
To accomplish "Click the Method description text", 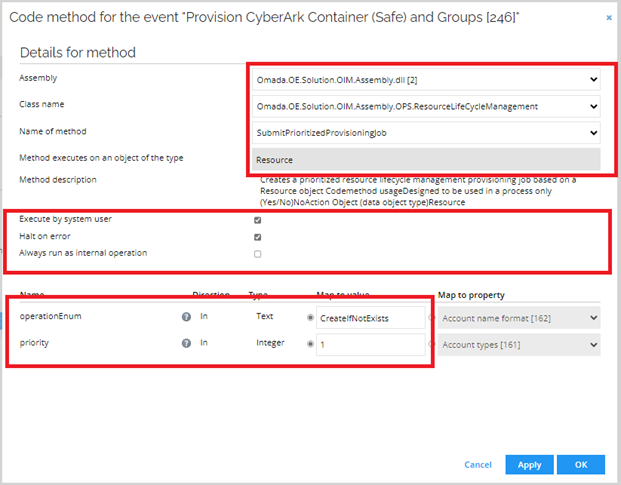I will pyautogui.click(x=418, y=191).
